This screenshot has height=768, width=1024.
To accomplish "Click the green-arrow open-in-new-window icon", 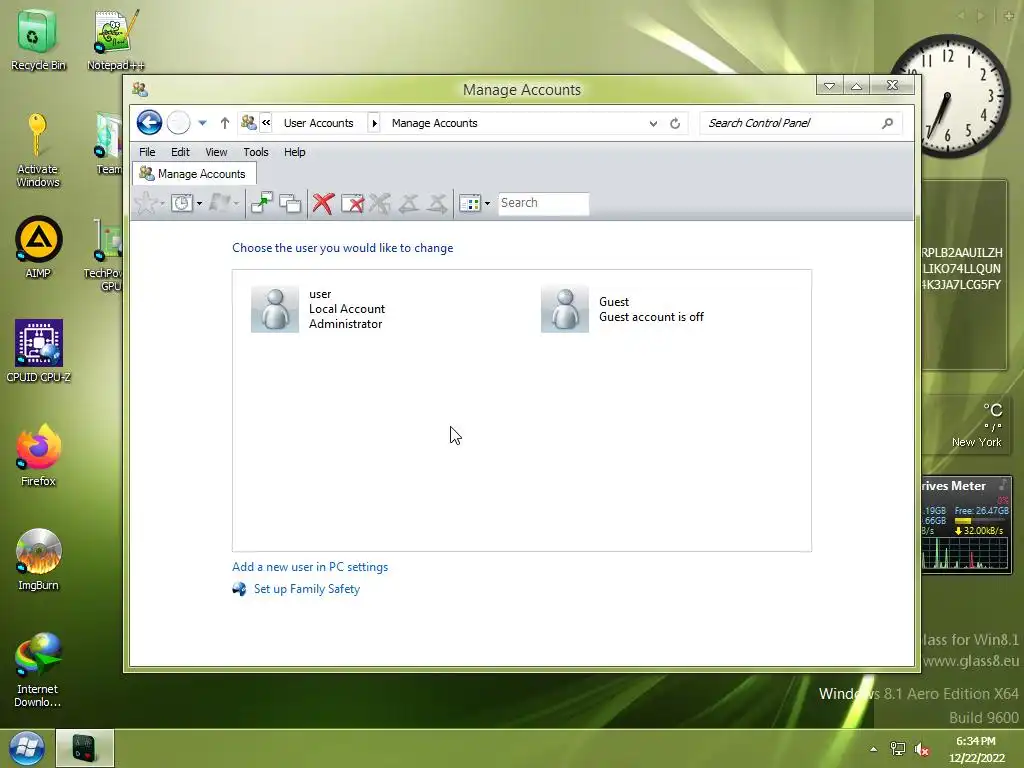I will [x=262, y=203].
